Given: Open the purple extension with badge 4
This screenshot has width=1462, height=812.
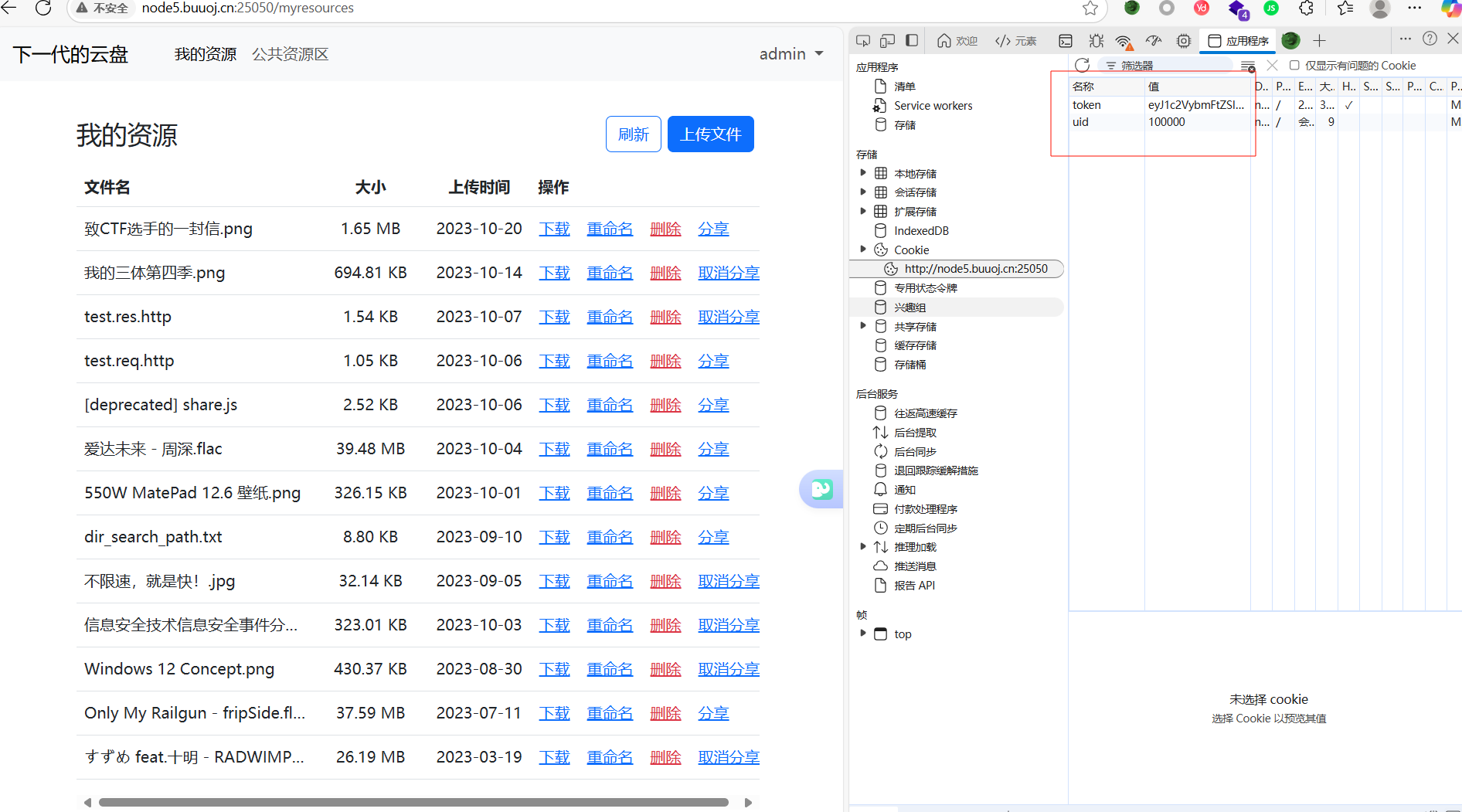Looking at the screenshot, I should (1237, 9).
